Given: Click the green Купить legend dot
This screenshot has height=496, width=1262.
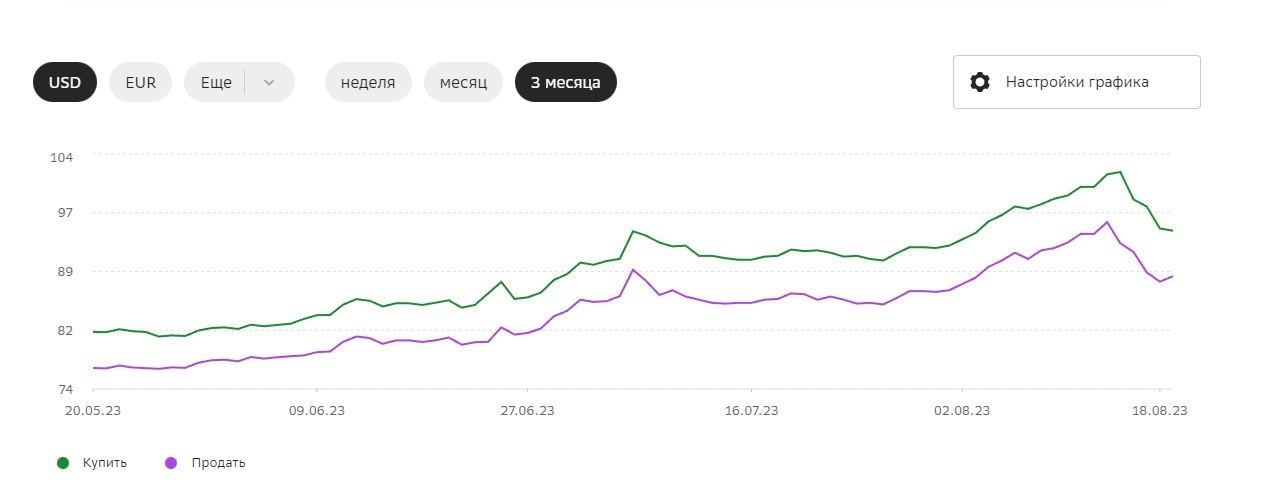Looking at the screenshot, I should tap(63, 463).
